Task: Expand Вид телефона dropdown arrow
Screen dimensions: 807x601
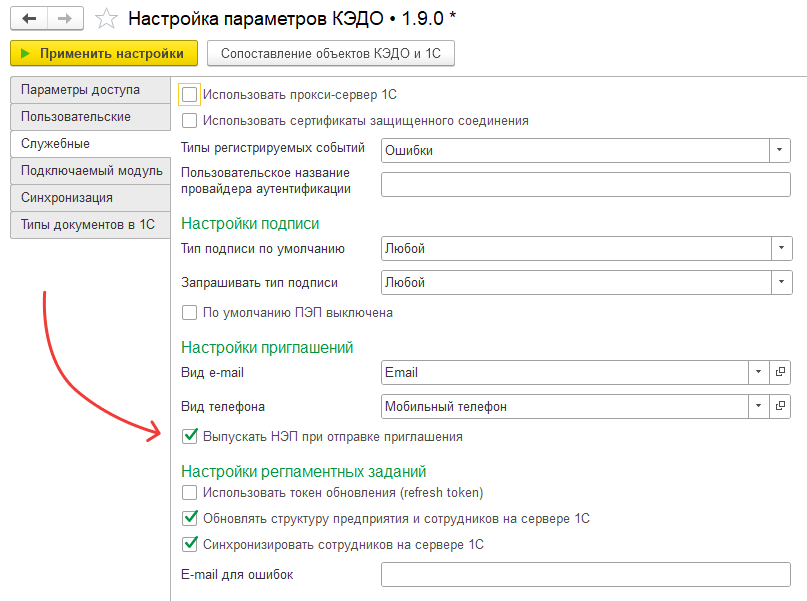Action: 759,406
